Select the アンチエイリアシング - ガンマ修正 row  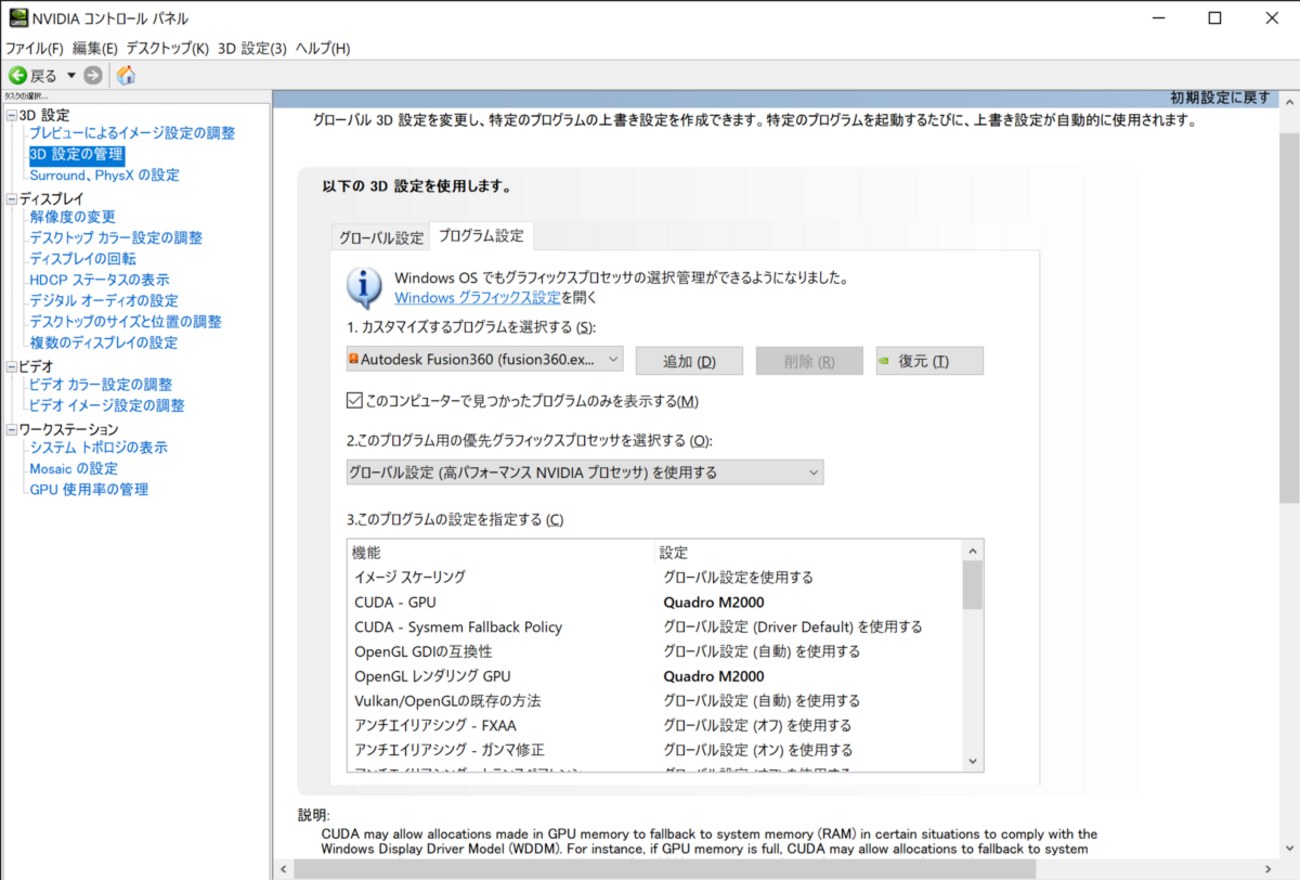coord(654,749)
